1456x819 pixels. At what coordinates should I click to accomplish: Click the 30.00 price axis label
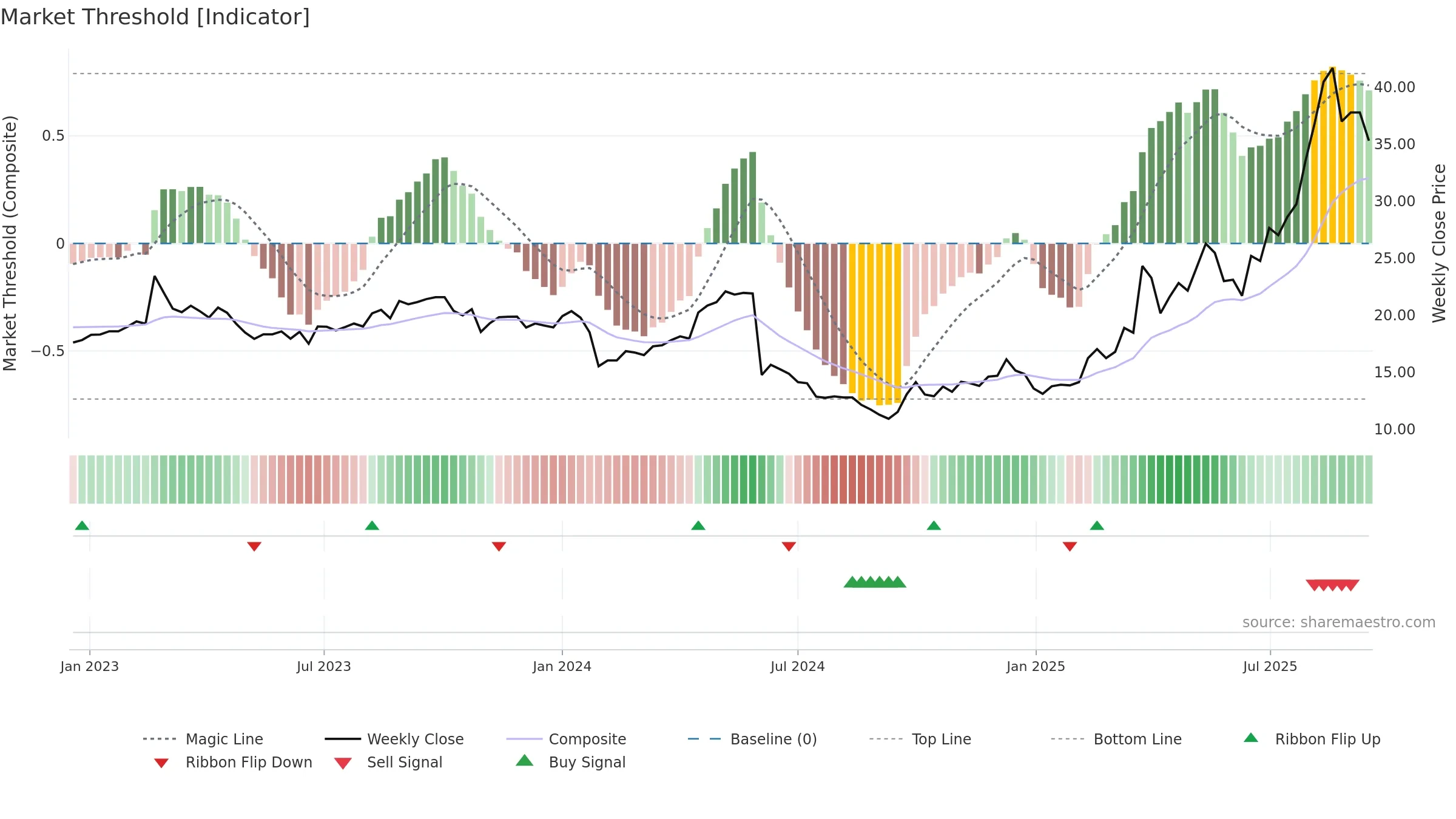pyautogui.click(x=1395, y=201)
